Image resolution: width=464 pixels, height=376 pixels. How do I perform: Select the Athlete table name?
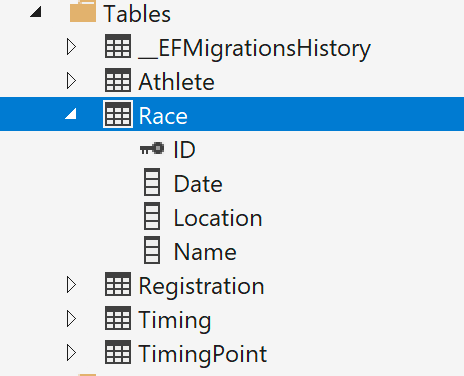(177, 82)
